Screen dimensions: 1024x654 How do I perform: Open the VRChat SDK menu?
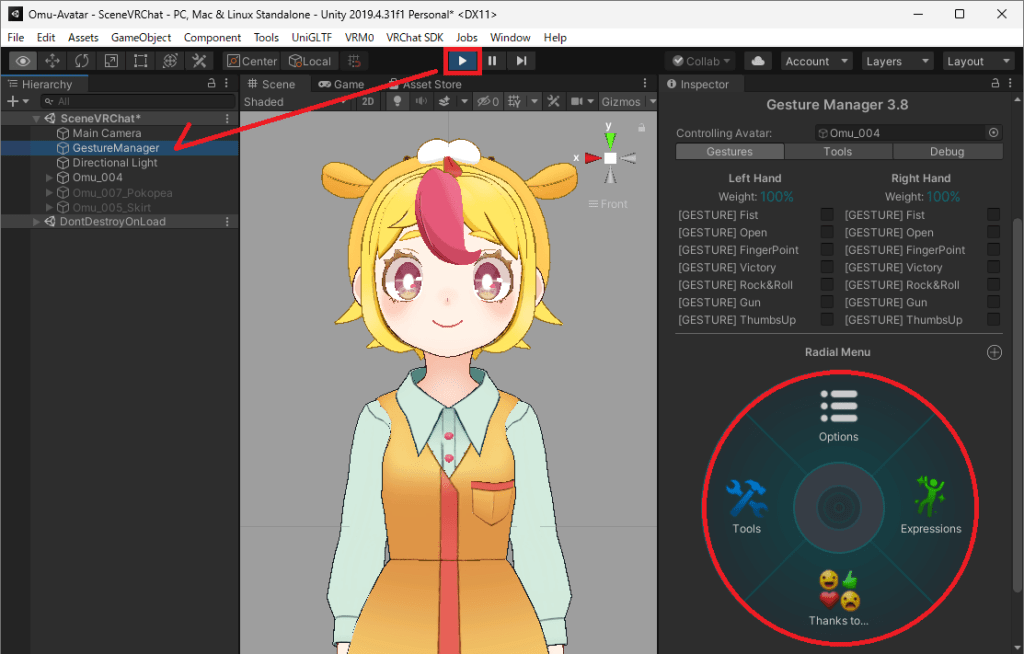point(414,37)
